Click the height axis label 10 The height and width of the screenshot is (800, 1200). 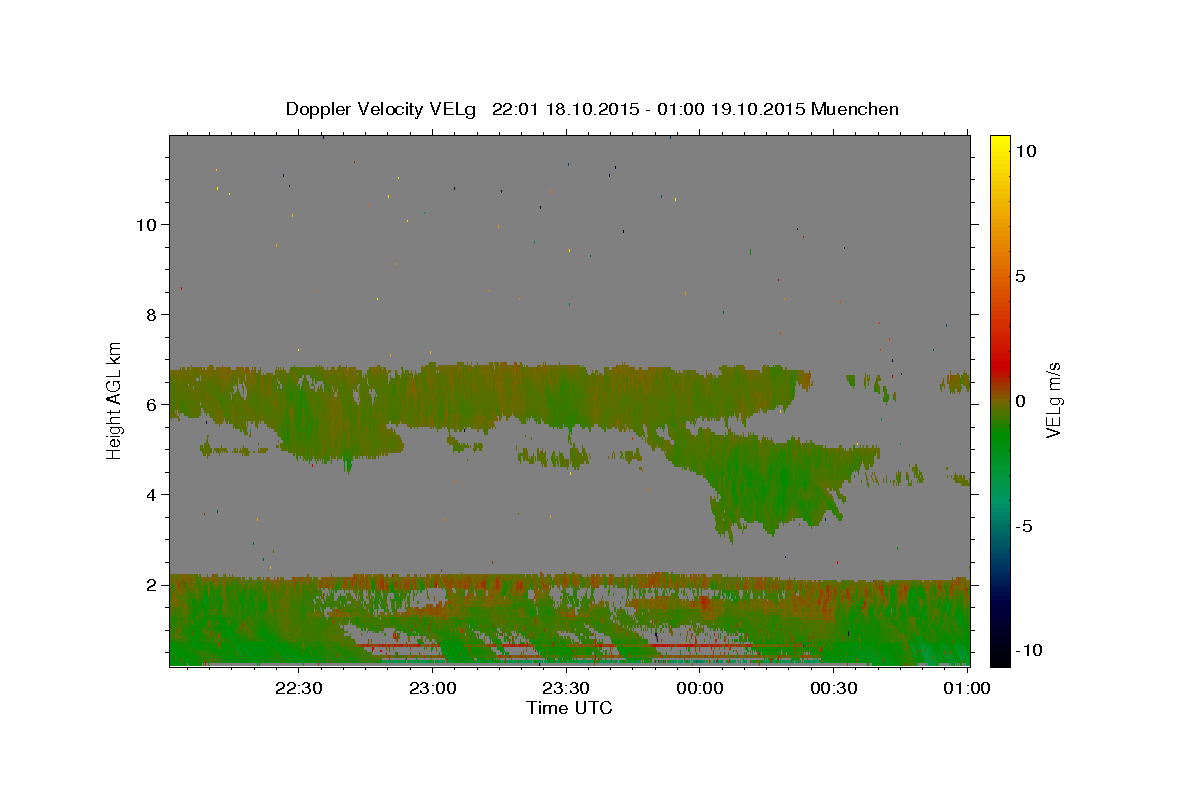pyautogui.click(x=146, y=224)
